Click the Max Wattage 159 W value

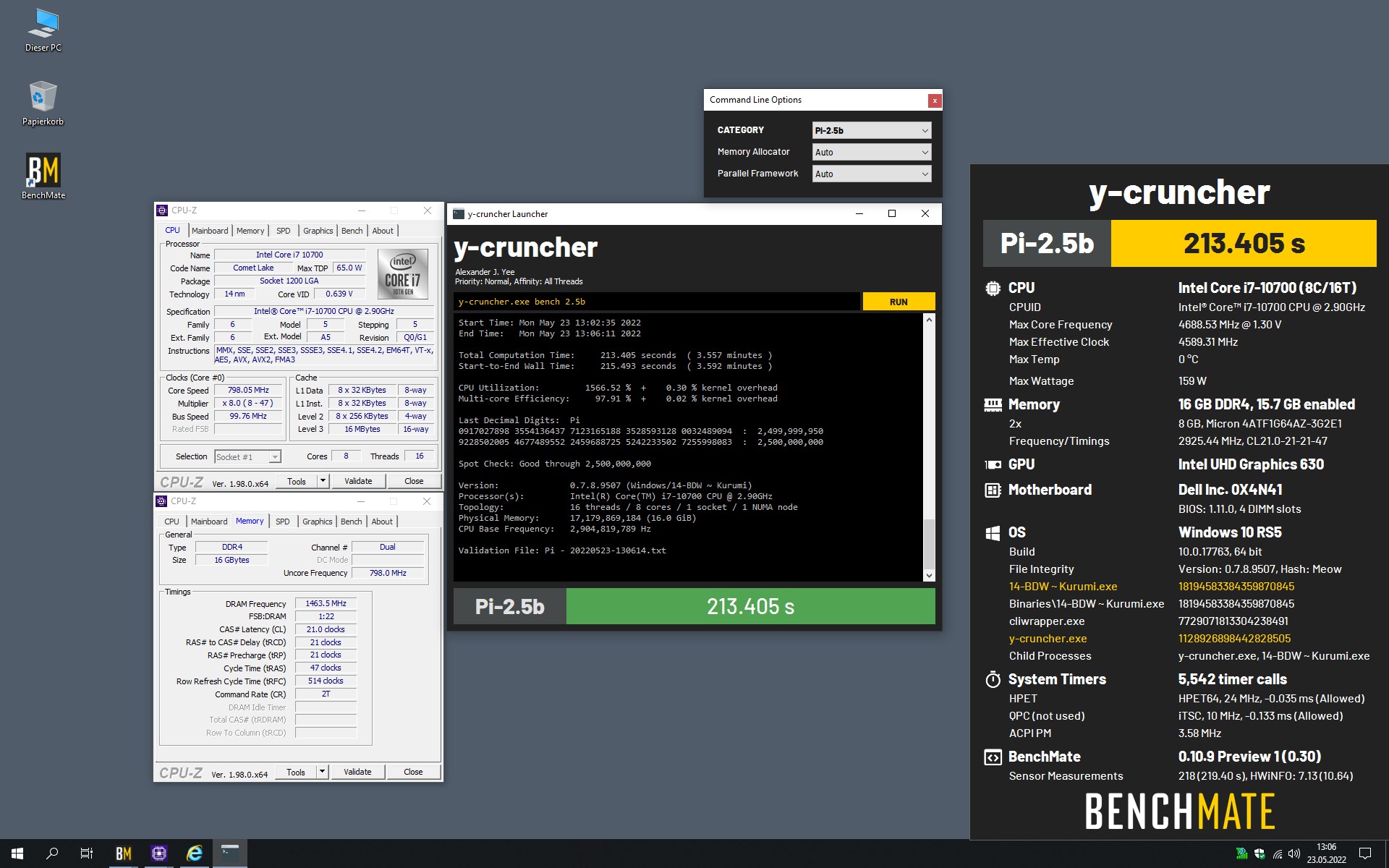click(1192, 381)
